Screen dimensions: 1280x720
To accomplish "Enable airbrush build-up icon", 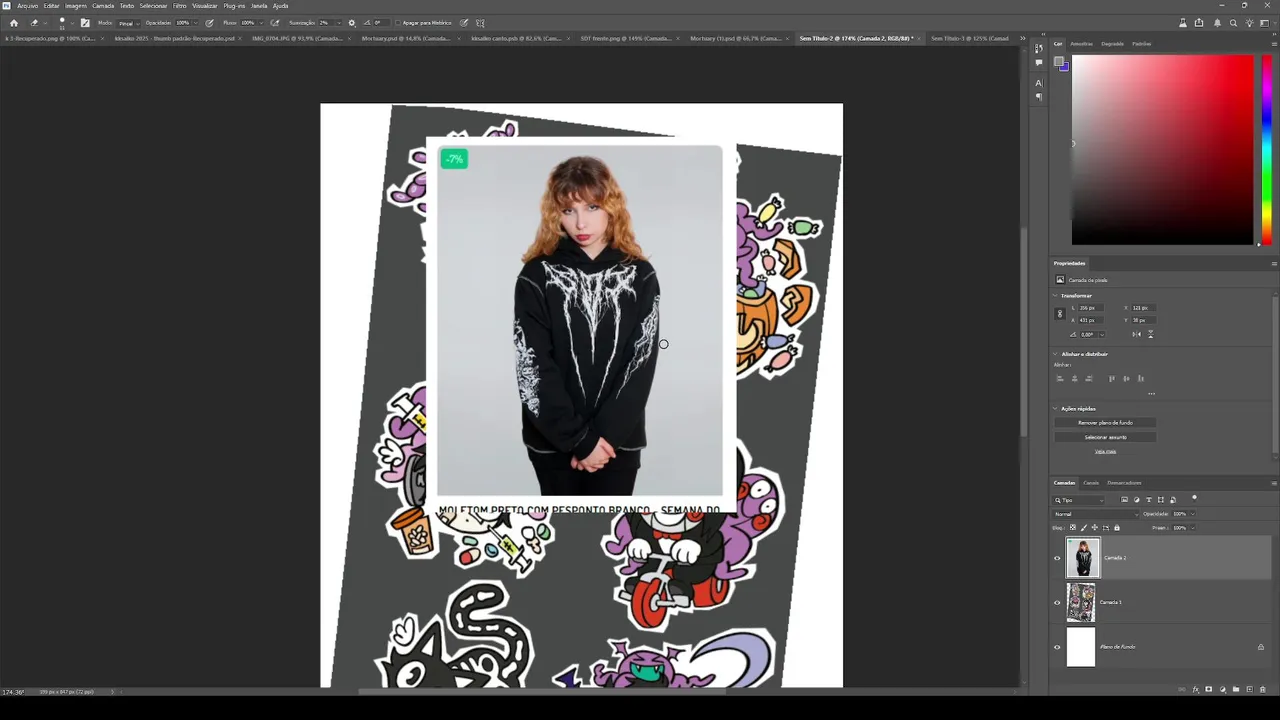I will [275, 22].
